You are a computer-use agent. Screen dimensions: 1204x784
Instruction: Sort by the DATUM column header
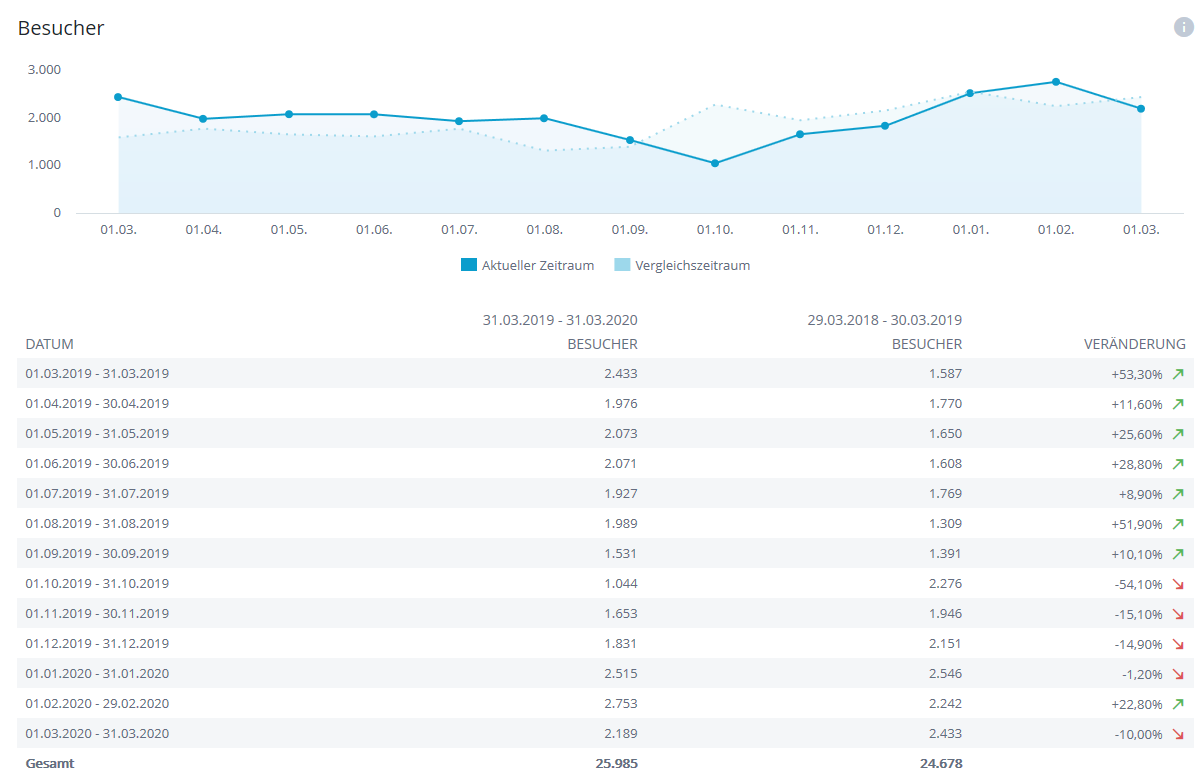tap(50, 344)
